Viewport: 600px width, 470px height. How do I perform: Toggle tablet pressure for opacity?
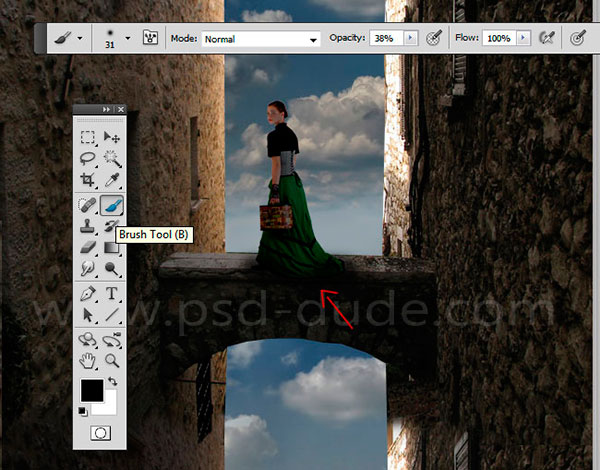click(434, 38)
